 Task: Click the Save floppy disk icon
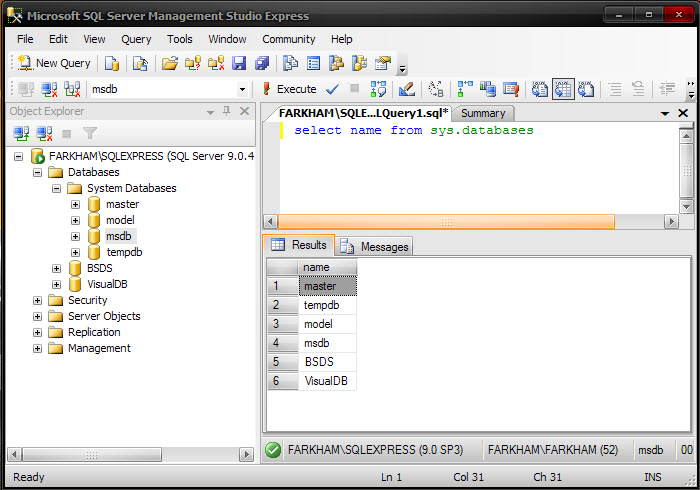click(239, 63)
